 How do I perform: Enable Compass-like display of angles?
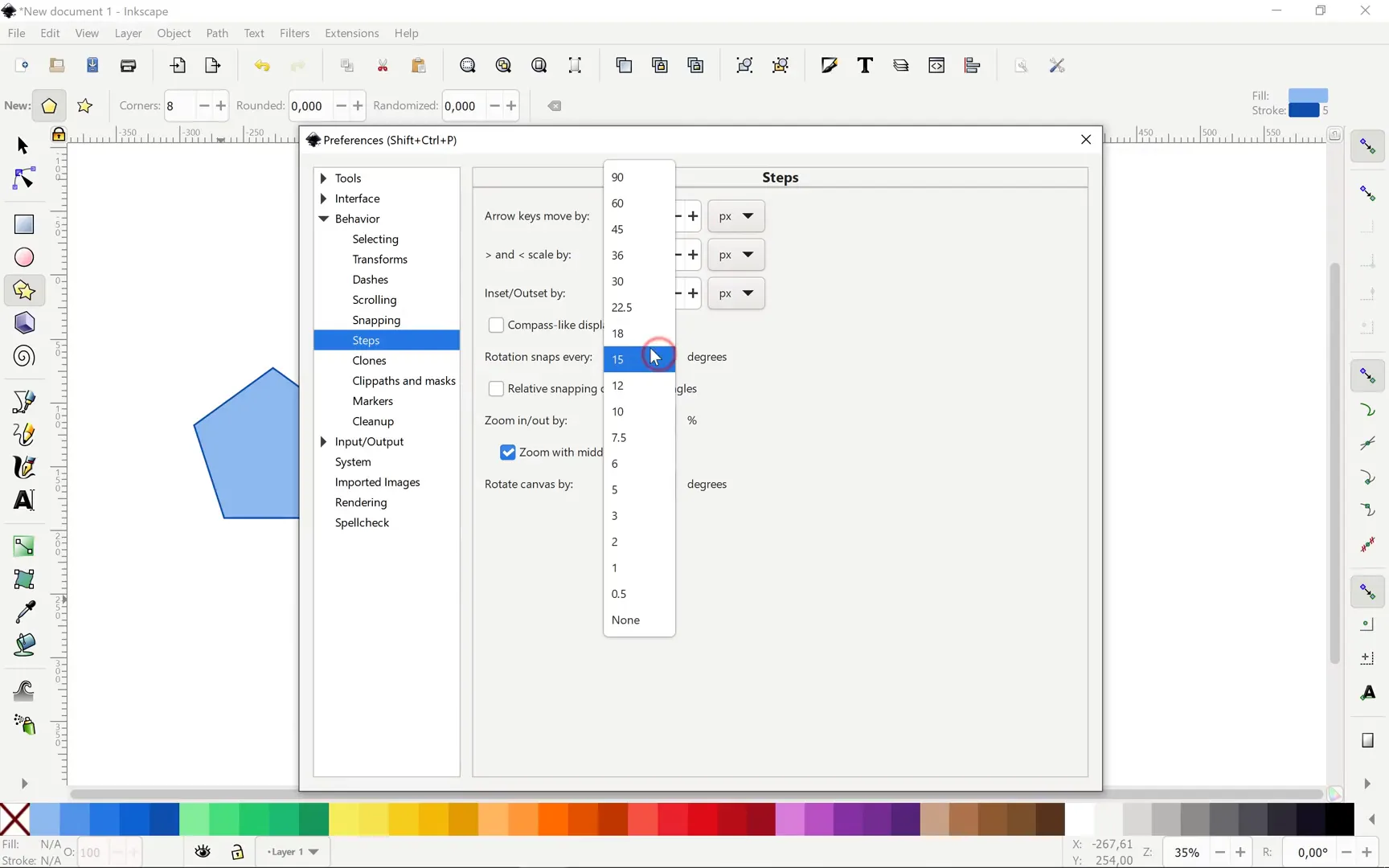(x=498, y=325)
